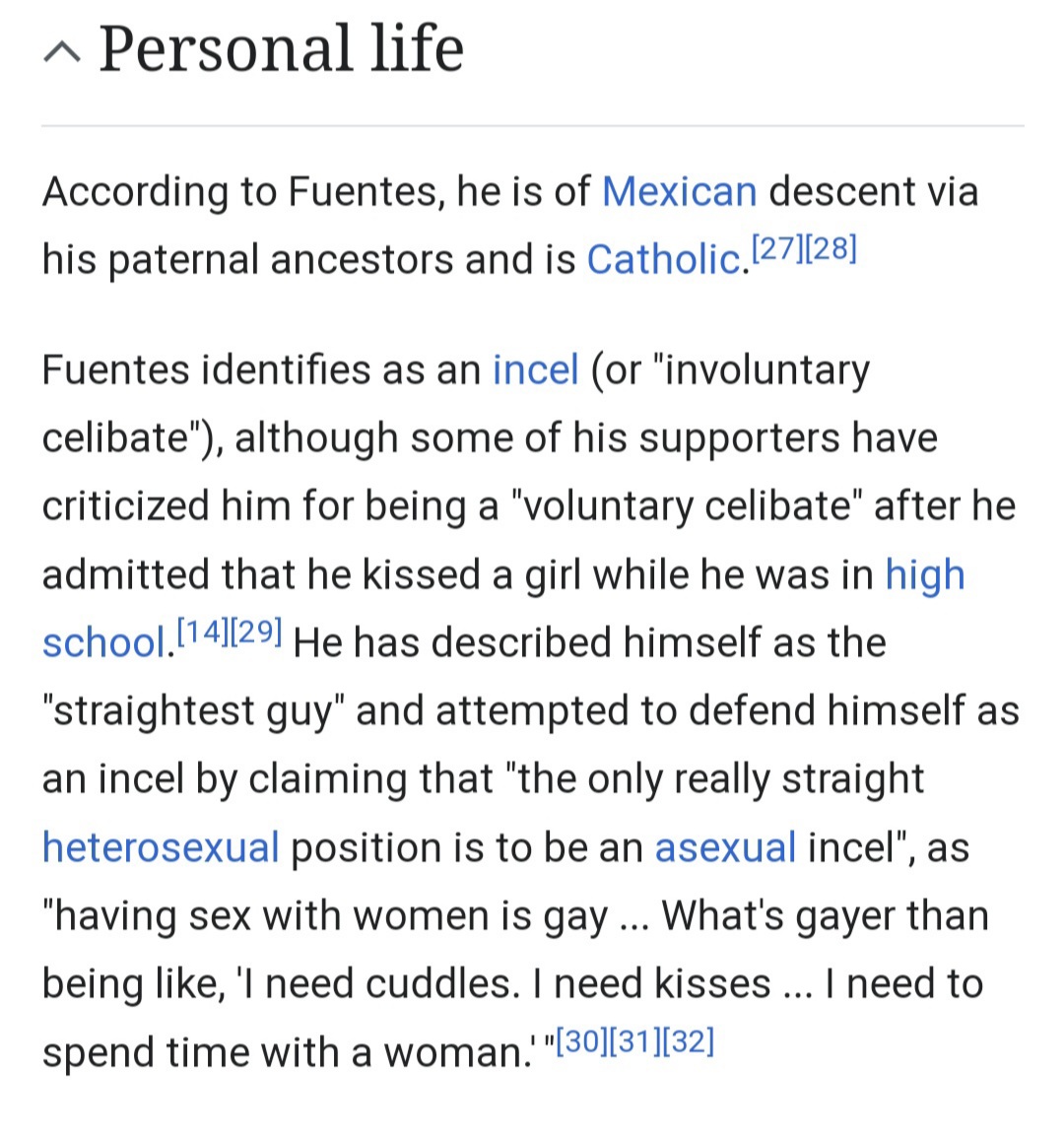Open citation reference 27
This screenshot has height=1136, width=1064.
point(778,248)
